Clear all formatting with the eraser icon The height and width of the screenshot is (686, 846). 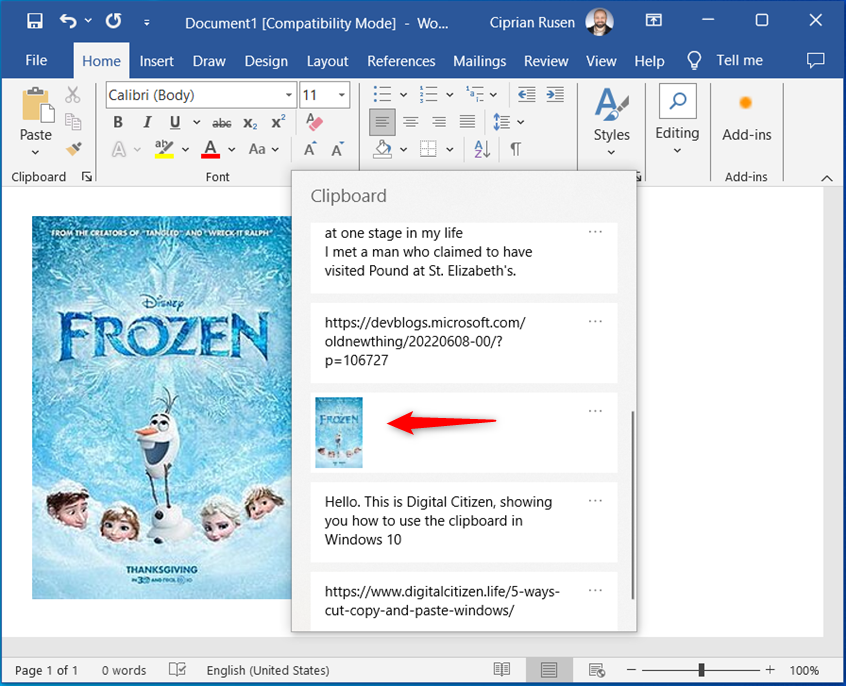[x=314, y=121]
